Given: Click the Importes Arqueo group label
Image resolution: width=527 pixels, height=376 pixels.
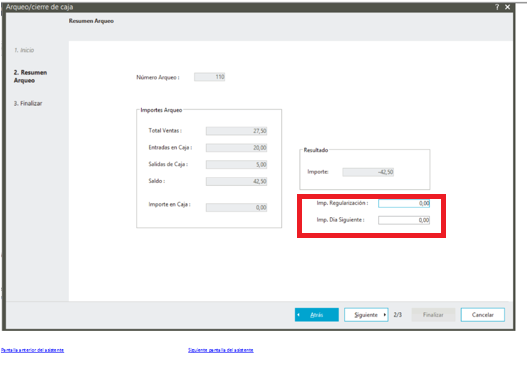Looking at the screenshot, I should pos(161,110).
